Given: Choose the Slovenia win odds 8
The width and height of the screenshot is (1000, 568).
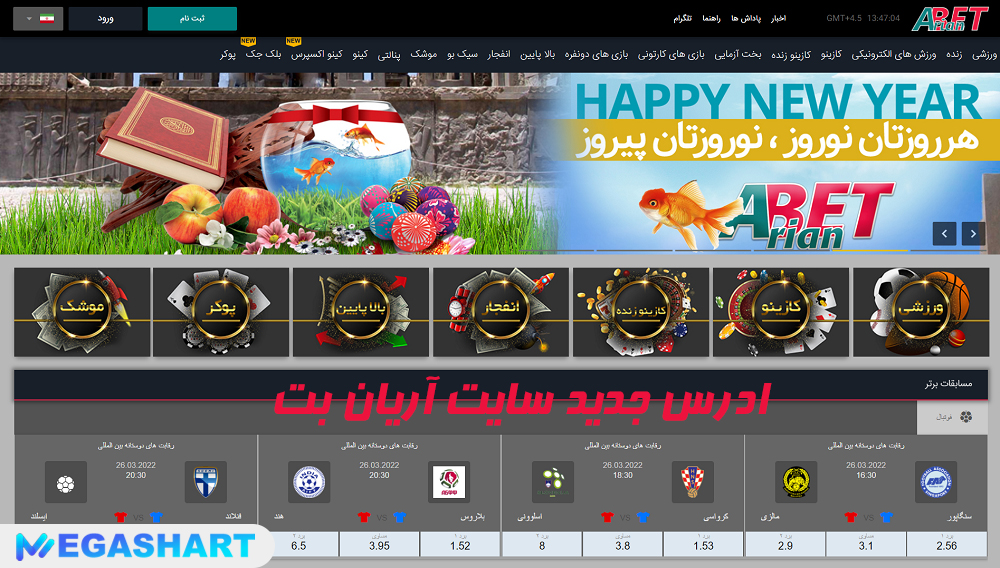Looking at the screenshot, I should [x=542, y=544].
